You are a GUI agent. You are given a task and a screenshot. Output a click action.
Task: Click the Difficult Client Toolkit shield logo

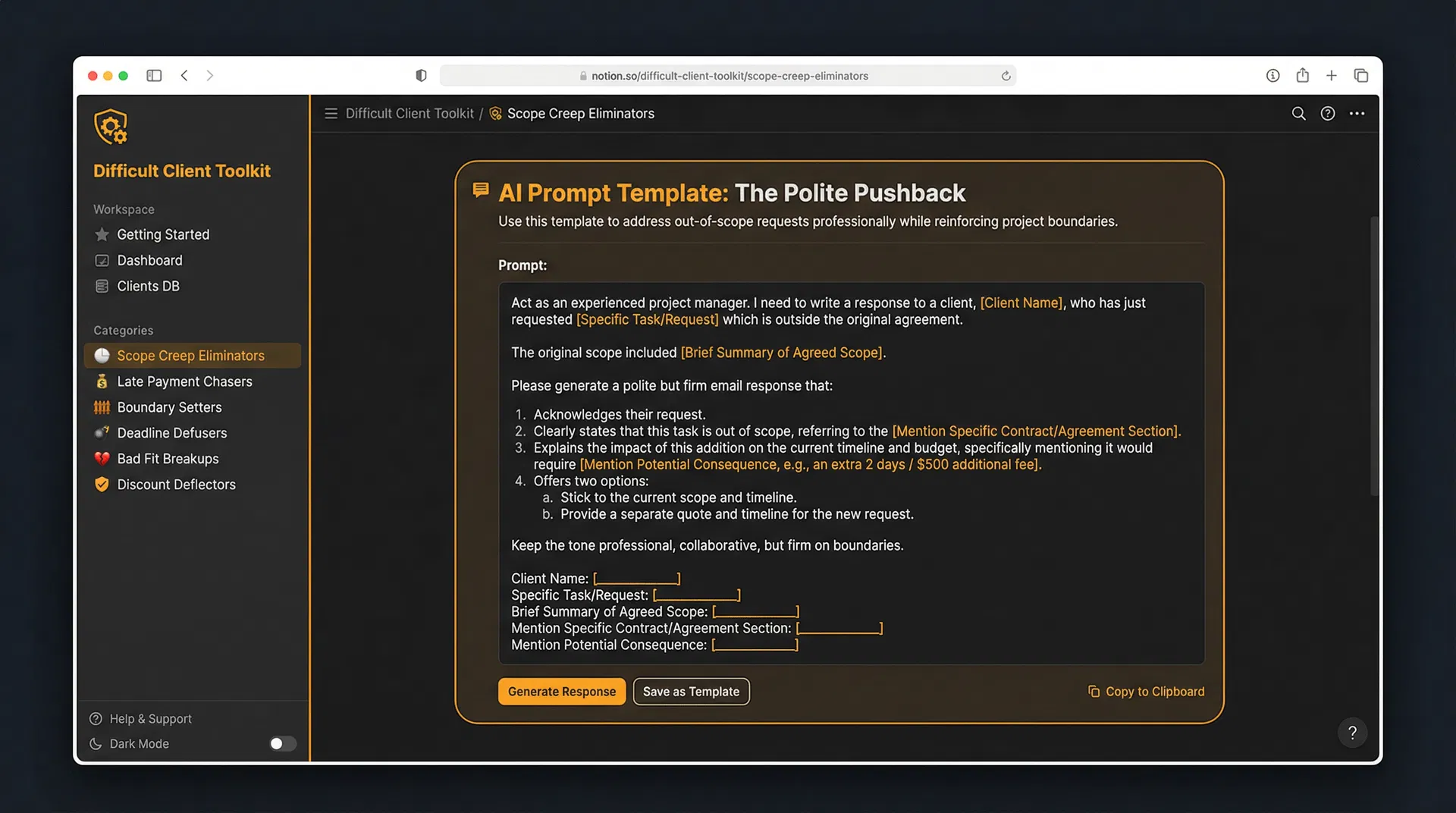[x=111, y=127]
